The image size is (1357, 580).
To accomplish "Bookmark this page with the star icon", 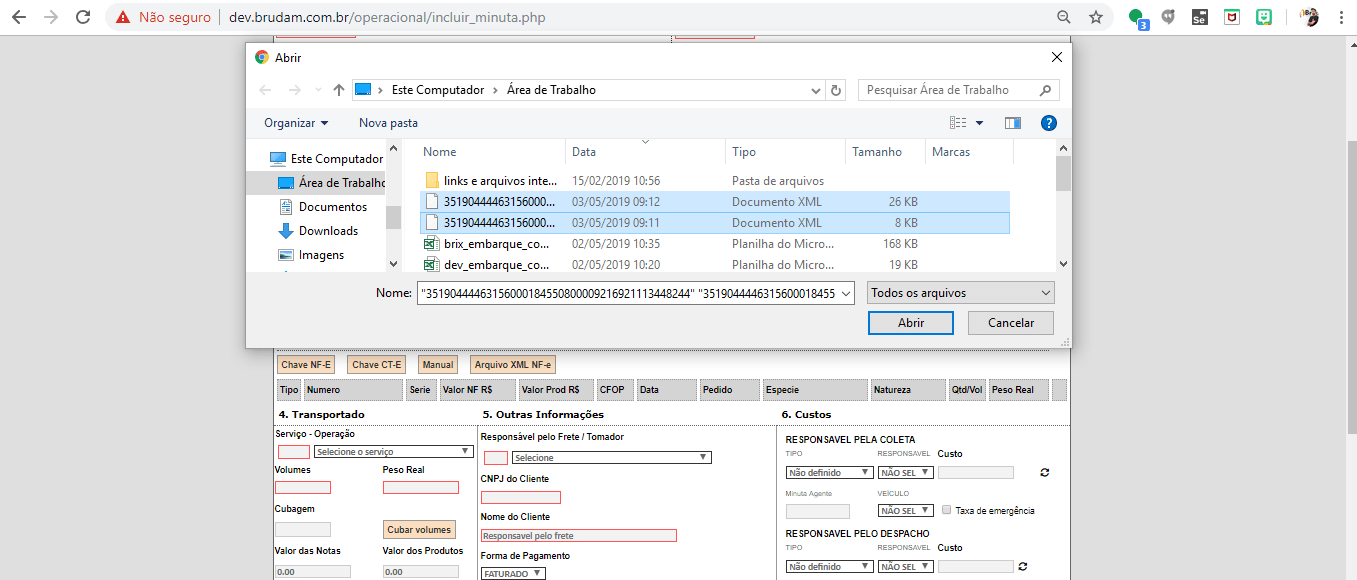I will click(1096, 17).
